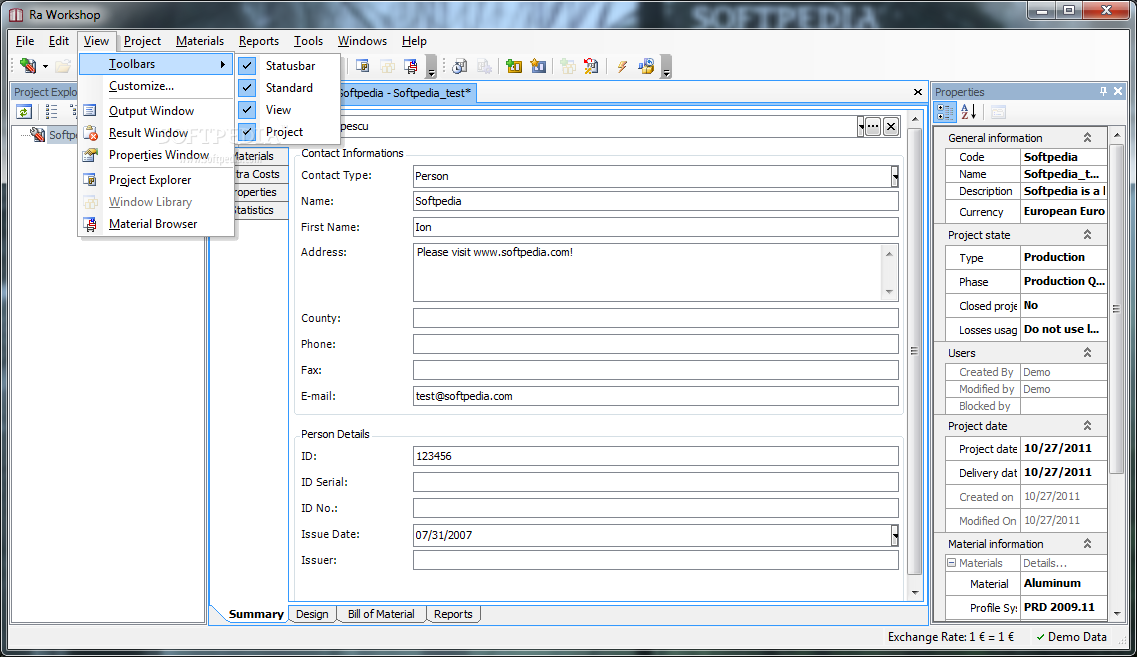1137x657 pixels.
Task: Open the Extra Costs side tab
Action: point(260,174)
